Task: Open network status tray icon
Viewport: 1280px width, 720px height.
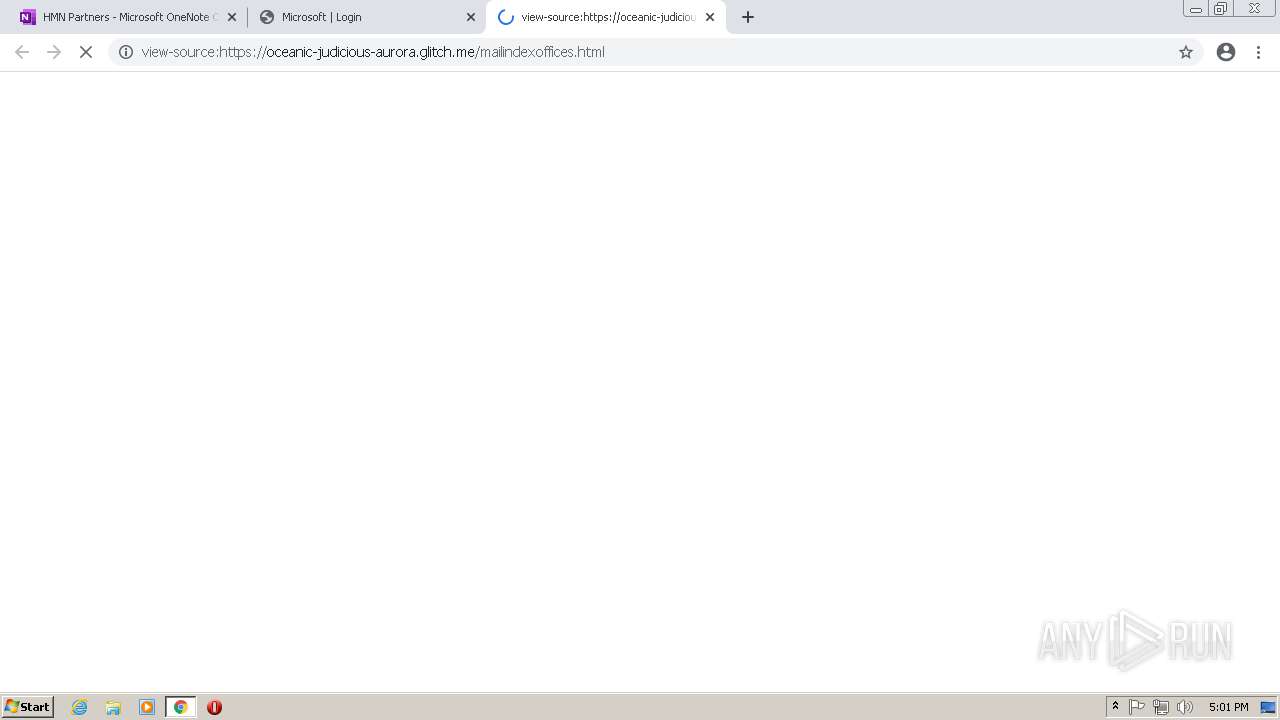Action: [1161, 707]
